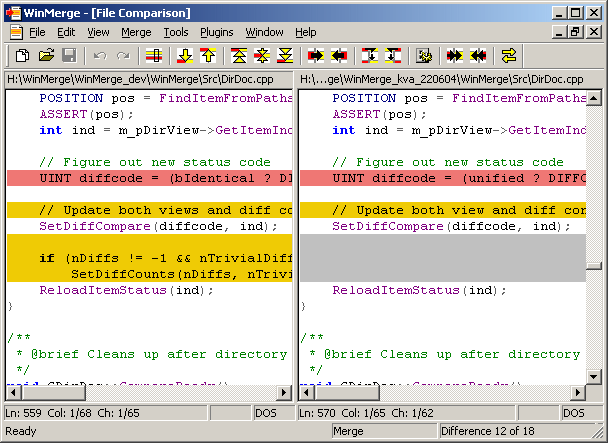
Task: Open the Window menu
Action: click(264, 32)
